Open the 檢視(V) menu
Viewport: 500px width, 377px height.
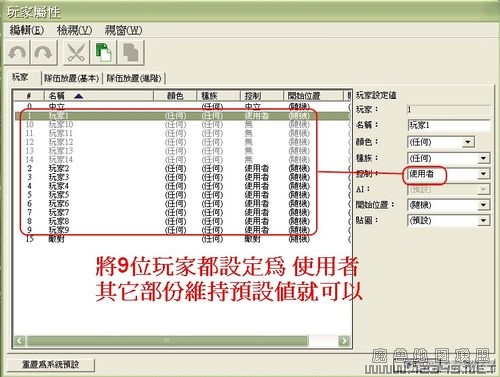click(74, 30)
